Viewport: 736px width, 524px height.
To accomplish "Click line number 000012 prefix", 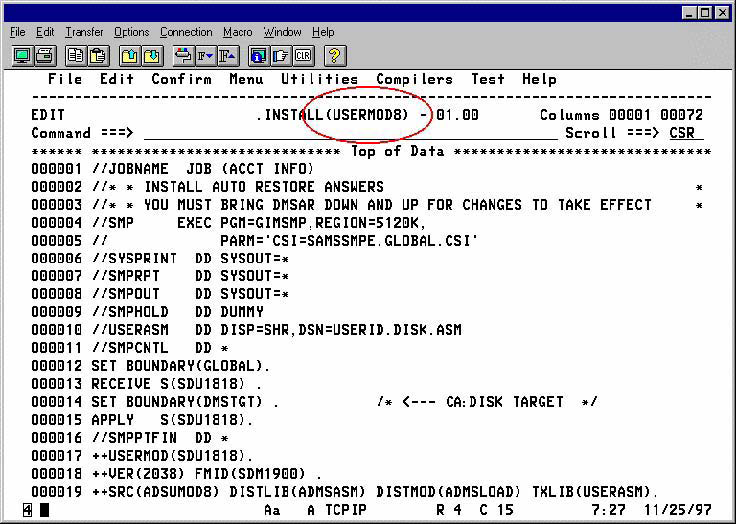I will (56, 366).
